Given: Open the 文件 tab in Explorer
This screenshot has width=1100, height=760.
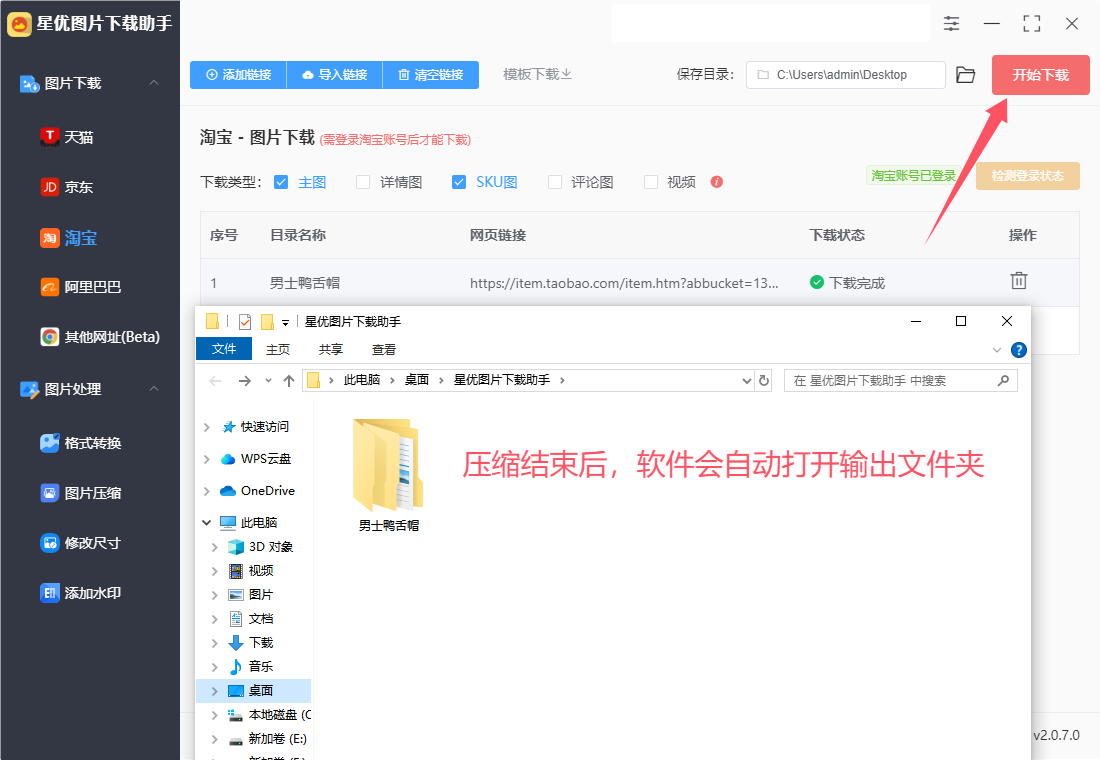Looking at the screenshot, I should pos(224,349).
